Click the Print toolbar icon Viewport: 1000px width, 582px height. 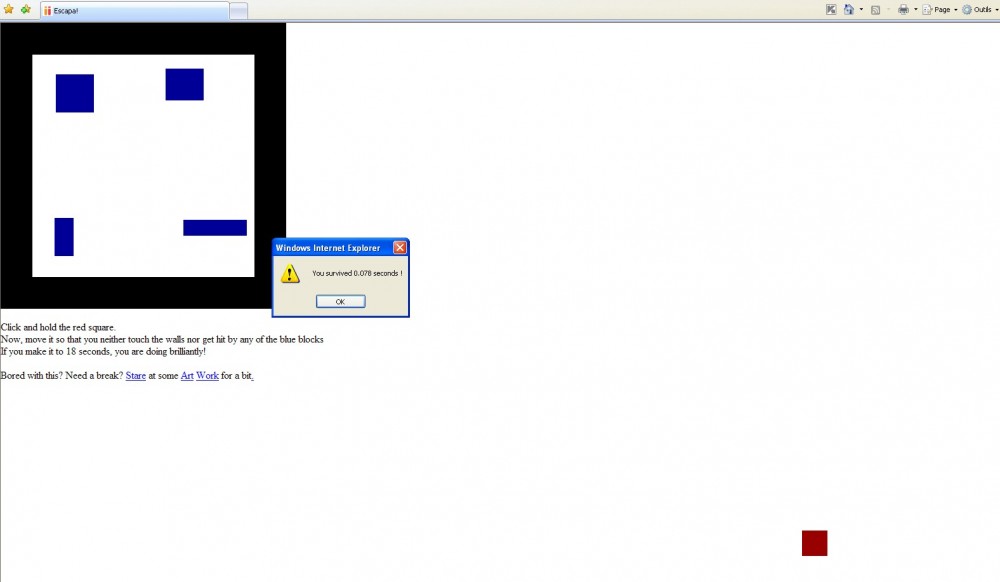tap(903, 10)
